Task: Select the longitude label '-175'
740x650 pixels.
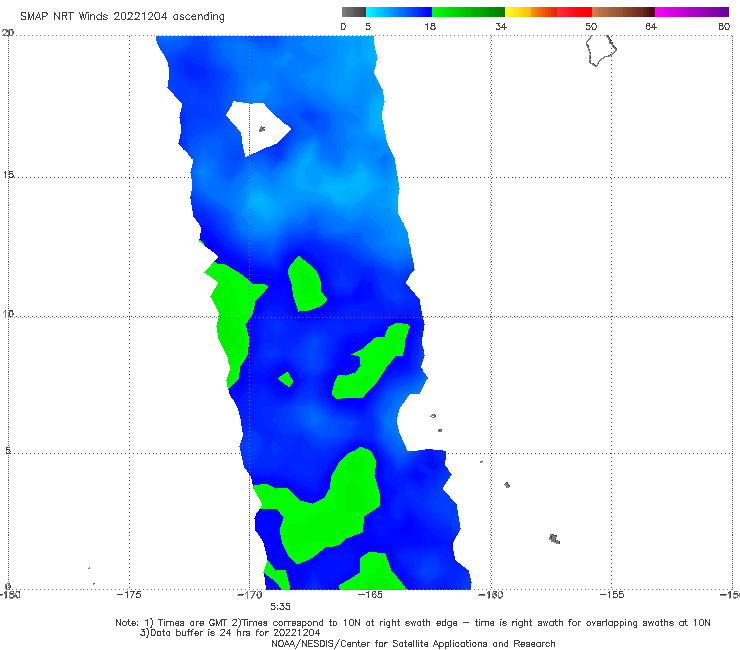Action: 129,595
